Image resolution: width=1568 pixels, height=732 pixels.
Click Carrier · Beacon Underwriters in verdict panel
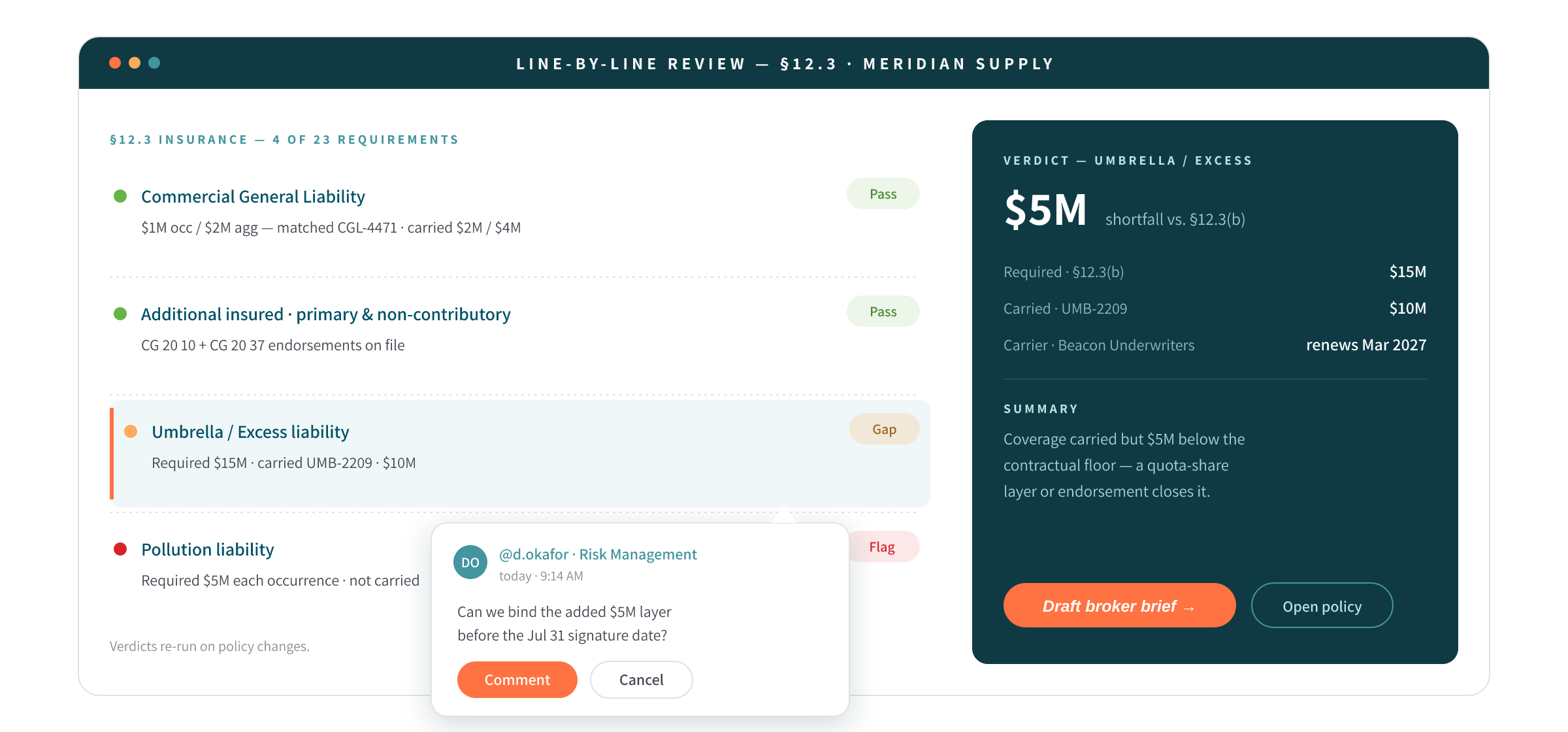click(1099, 345)
